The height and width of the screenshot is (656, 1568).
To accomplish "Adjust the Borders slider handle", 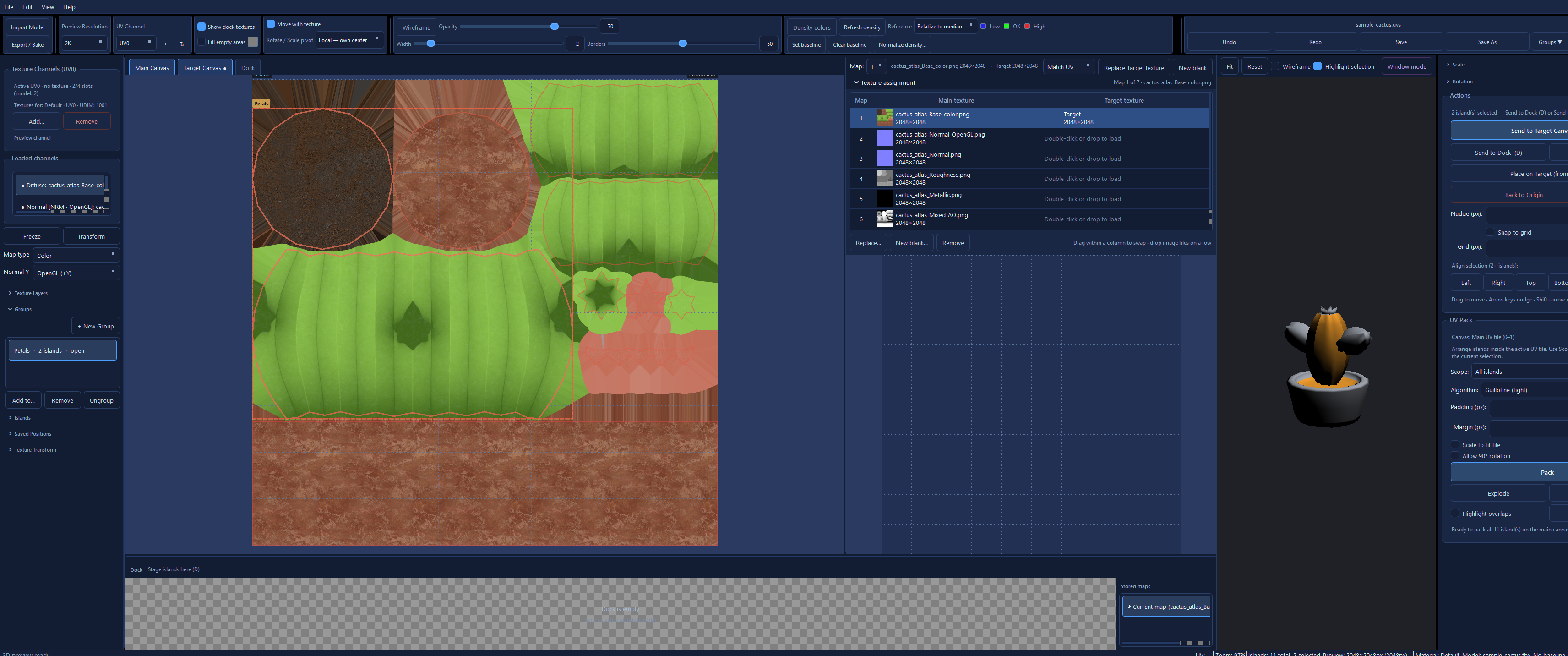I will pyautogui.click(x=682, y=43).
